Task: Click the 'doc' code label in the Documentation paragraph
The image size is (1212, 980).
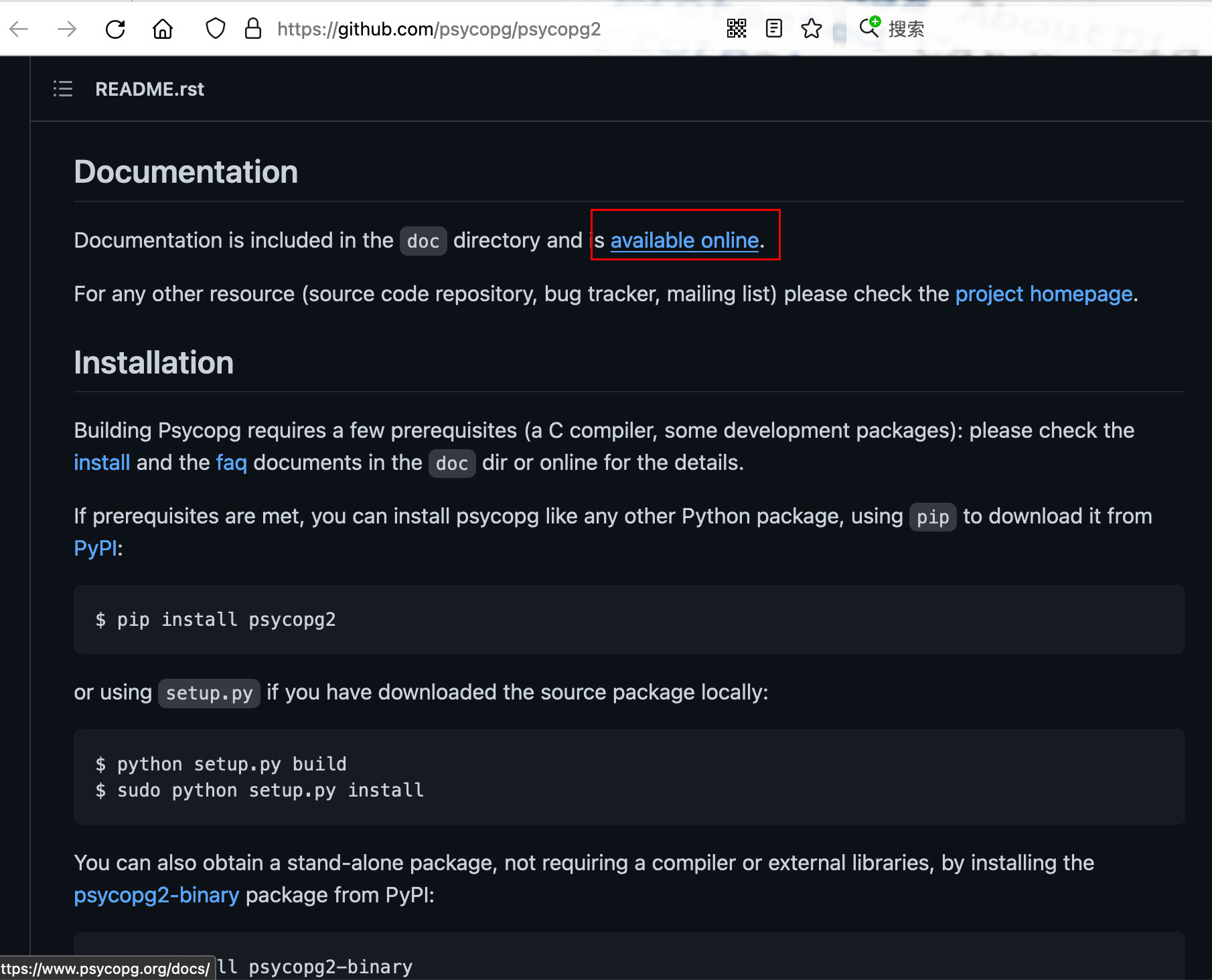Action: (x=423, y=241)
